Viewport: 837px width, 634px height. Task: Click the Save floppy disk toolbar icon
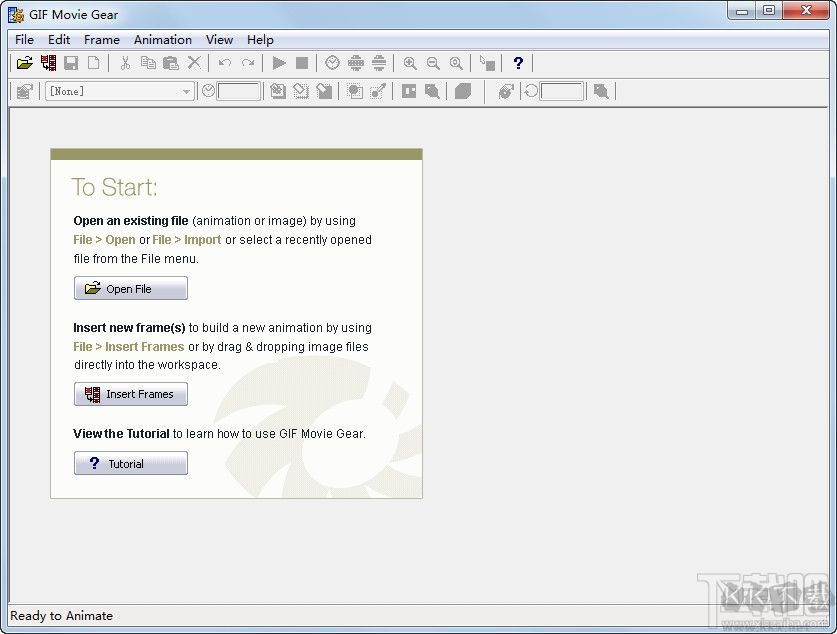(71, 63)
